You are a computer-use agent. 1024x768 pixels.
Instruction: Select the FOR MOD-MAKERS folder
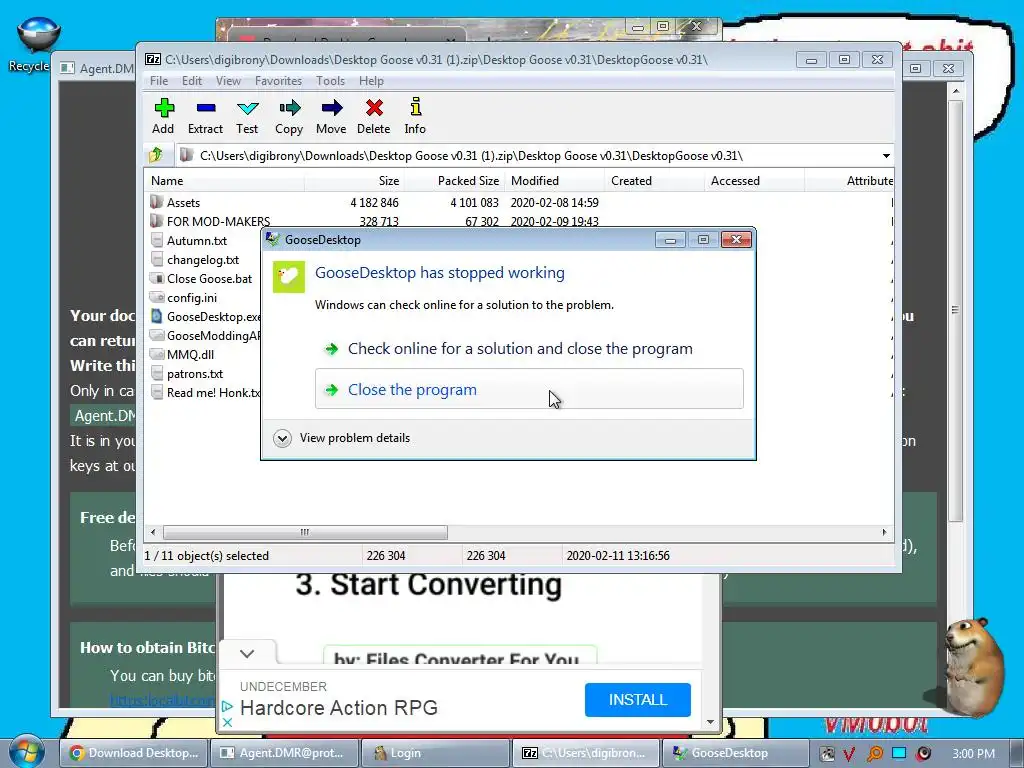click(210, 221)
